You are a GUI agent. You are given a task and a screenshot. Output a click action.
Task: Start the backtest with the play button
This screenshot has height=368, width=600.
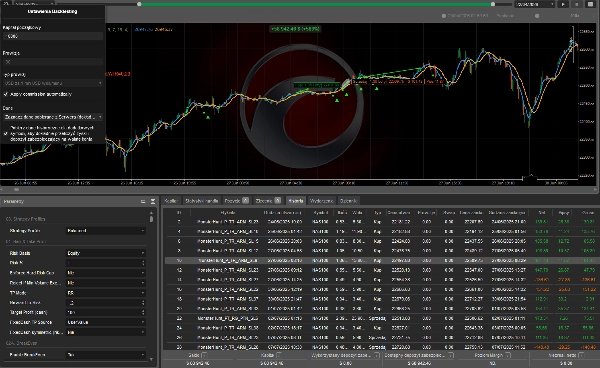563,4
